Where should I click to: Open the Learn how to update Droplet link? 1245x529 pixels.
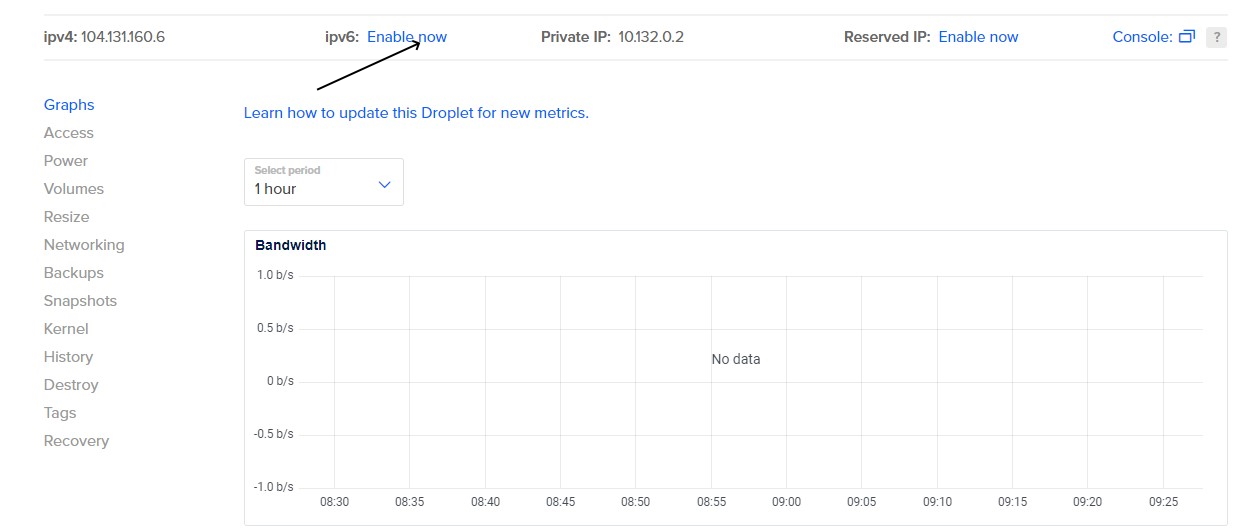[416, 113]
